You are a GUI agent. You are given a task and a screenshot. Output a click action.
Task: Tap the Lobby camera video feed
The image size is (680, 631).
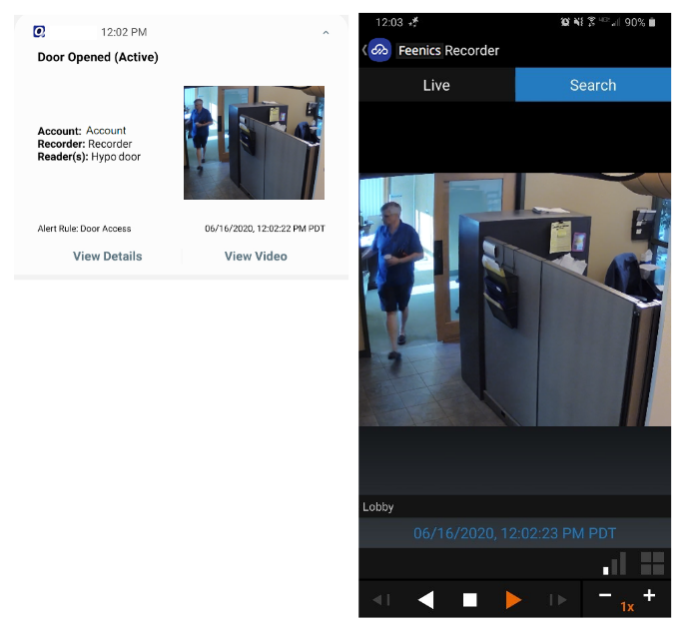(x=515, y=299)
